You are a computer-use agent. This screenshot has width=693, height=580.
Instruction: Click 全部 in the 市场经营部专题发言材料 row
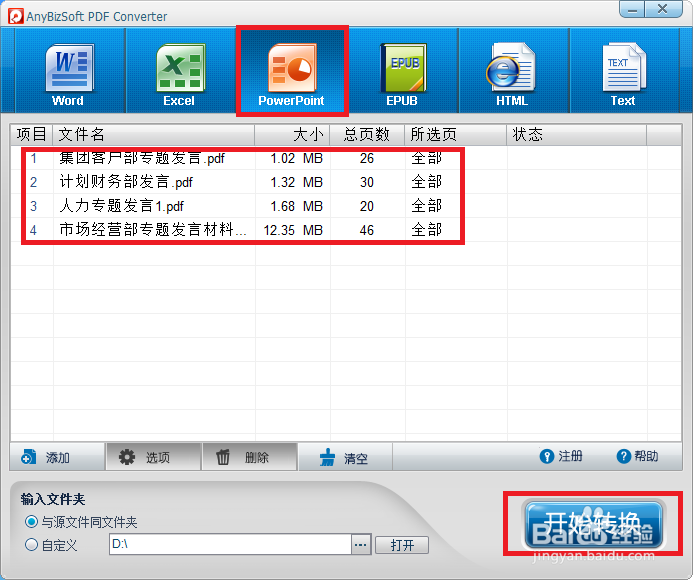[x=426, y=230]
